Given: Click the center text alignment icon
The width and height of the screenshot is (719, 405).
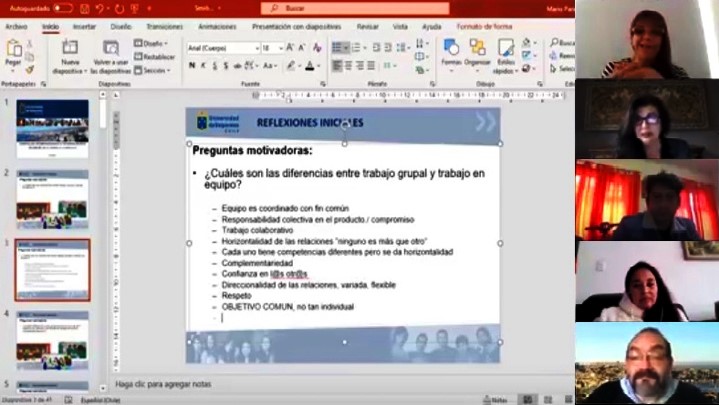Looking at the screenshot, I should coord(348,66).
